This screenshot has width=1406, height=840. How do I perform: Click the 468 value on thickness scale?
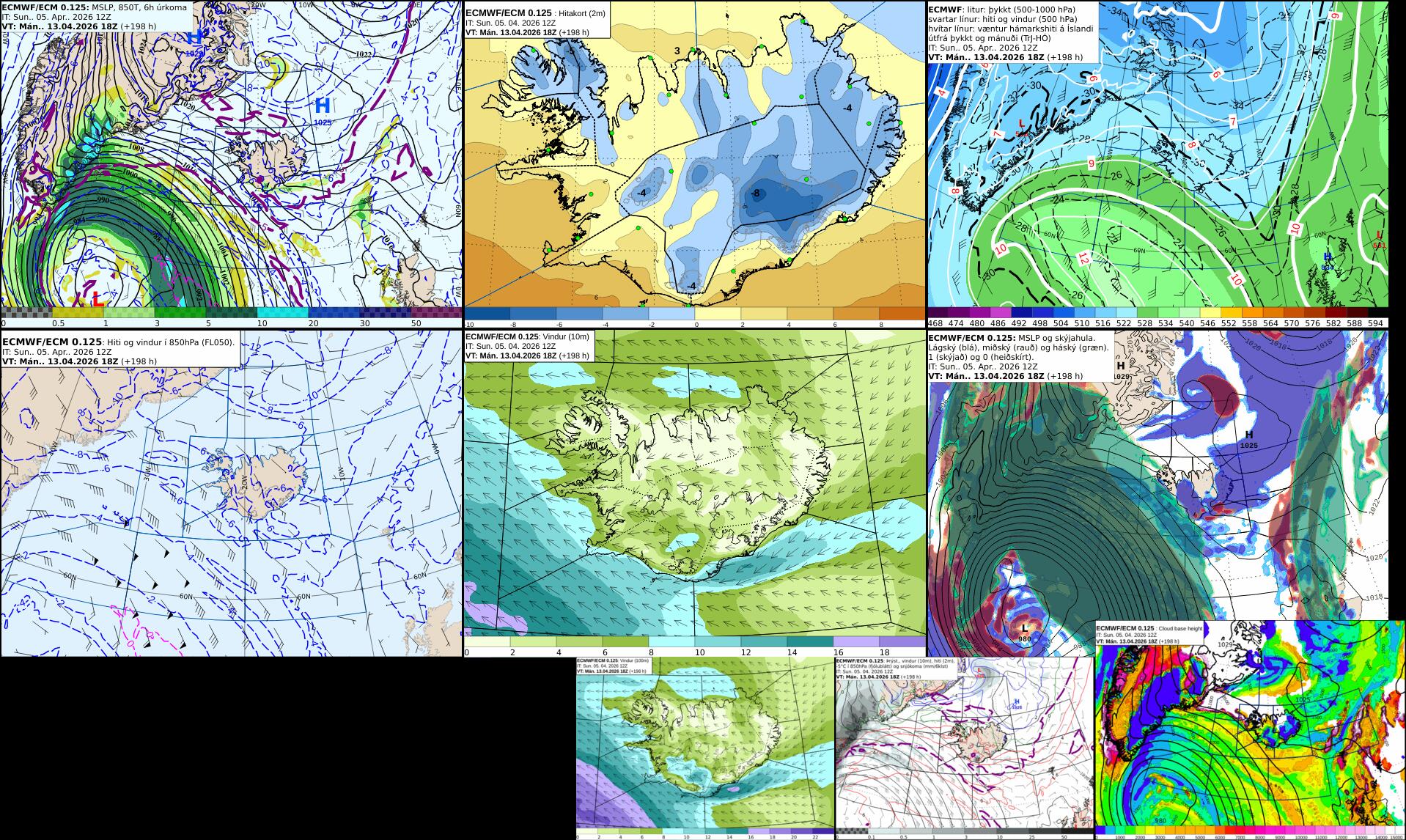935,323
